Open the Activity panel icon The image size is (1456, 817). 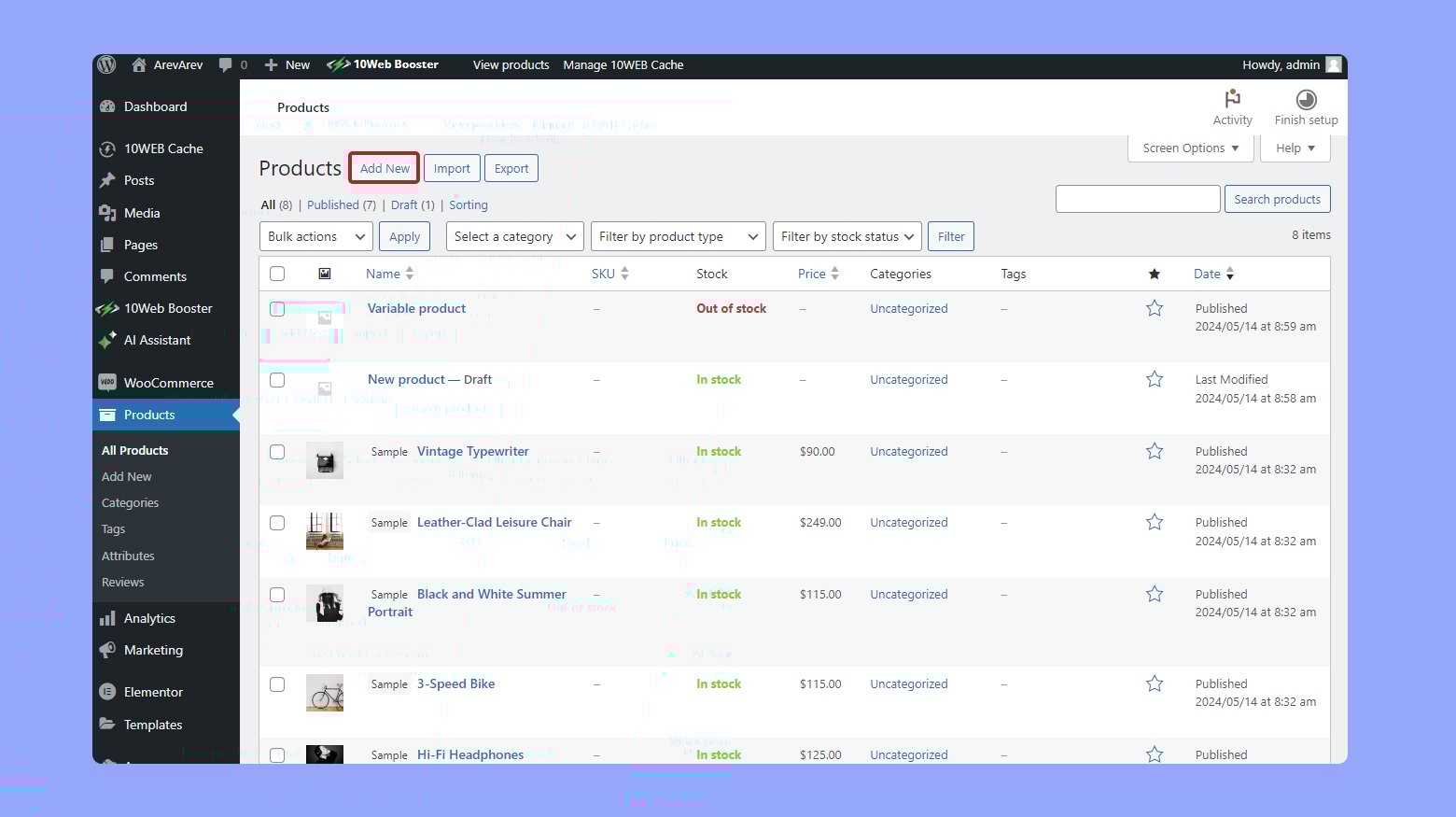tap(1232, 99)
